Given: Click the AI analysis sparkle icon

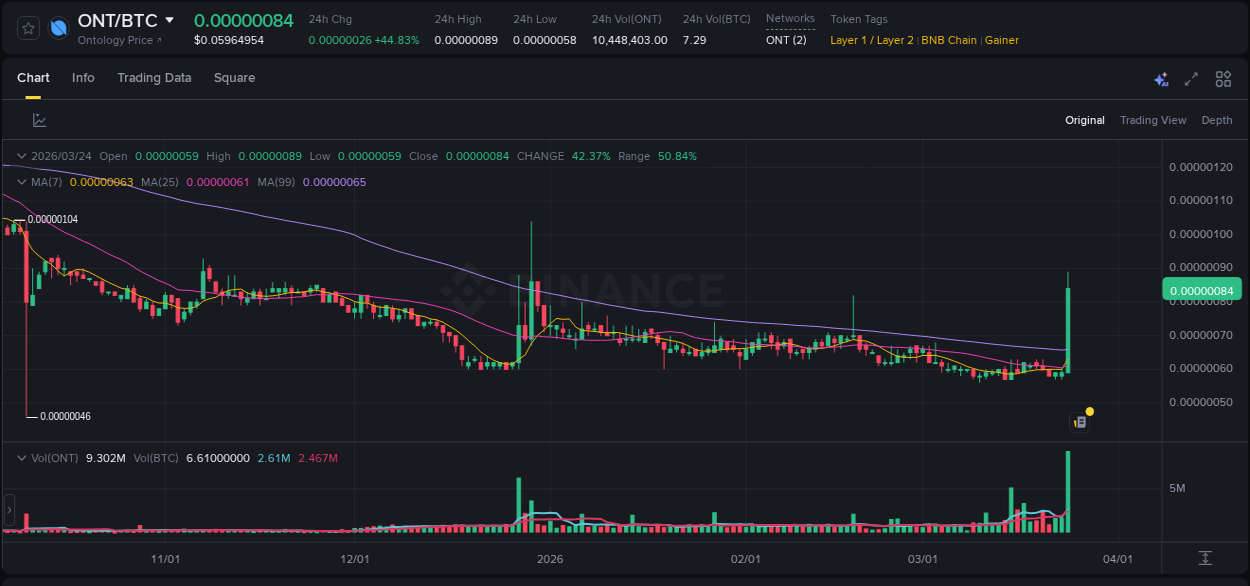Looking at the screenshot, I should pyautogui.click(x=1161, y=79).
